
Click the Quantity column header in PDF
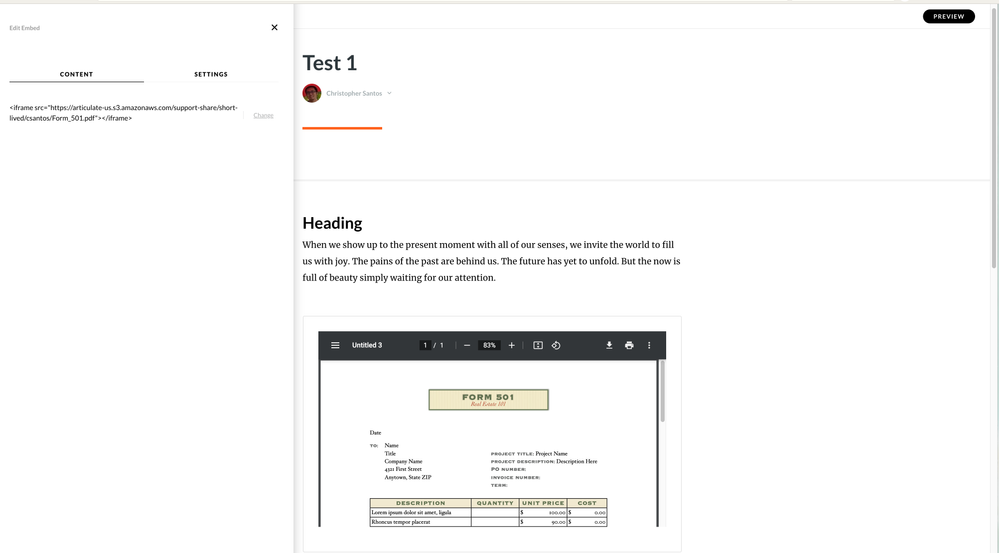[x=495, y=503]
